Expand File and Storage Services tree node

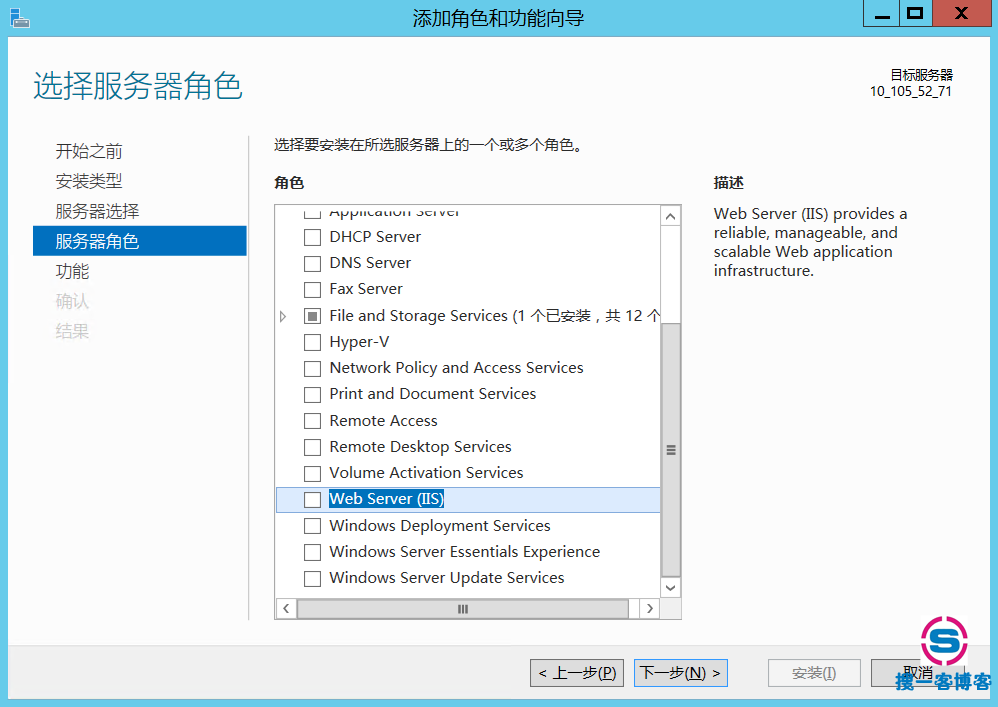283,316
